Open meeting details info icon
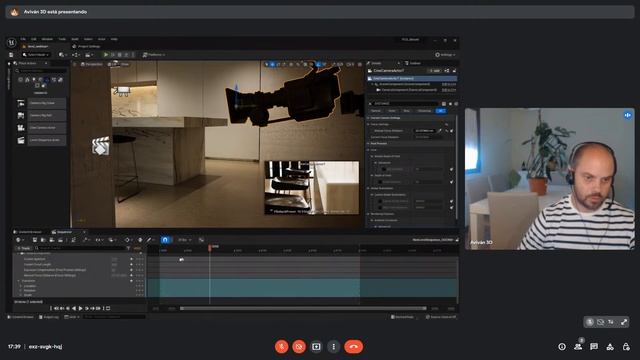 pyautogui.click(x=562, y=347)
